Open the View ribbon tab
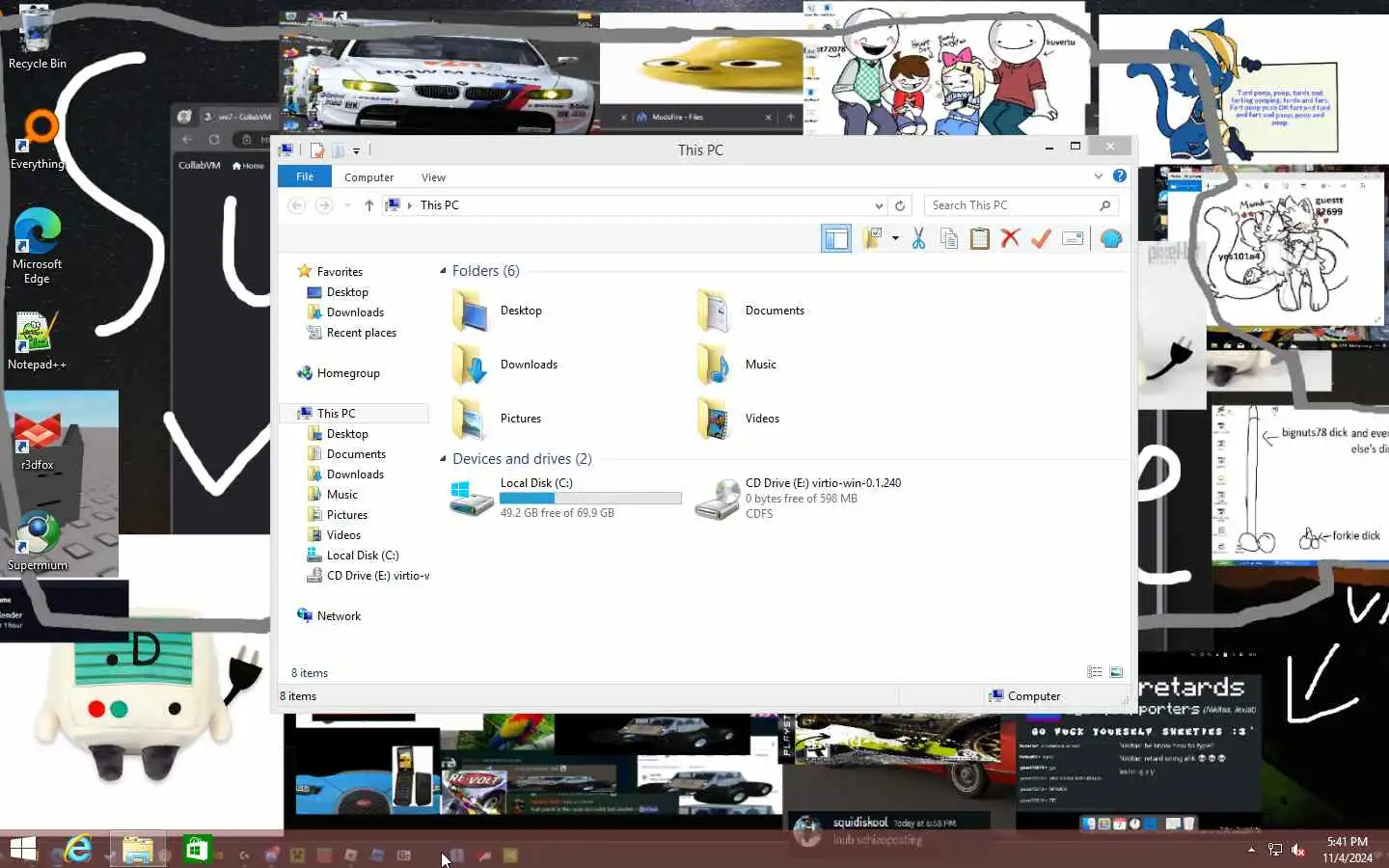 (x=433, y=177)
